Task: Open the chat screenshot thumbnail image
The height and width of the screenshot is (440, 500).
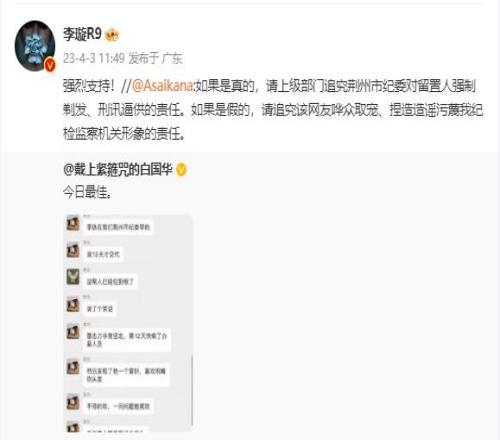Action: (x=128, y=323)
